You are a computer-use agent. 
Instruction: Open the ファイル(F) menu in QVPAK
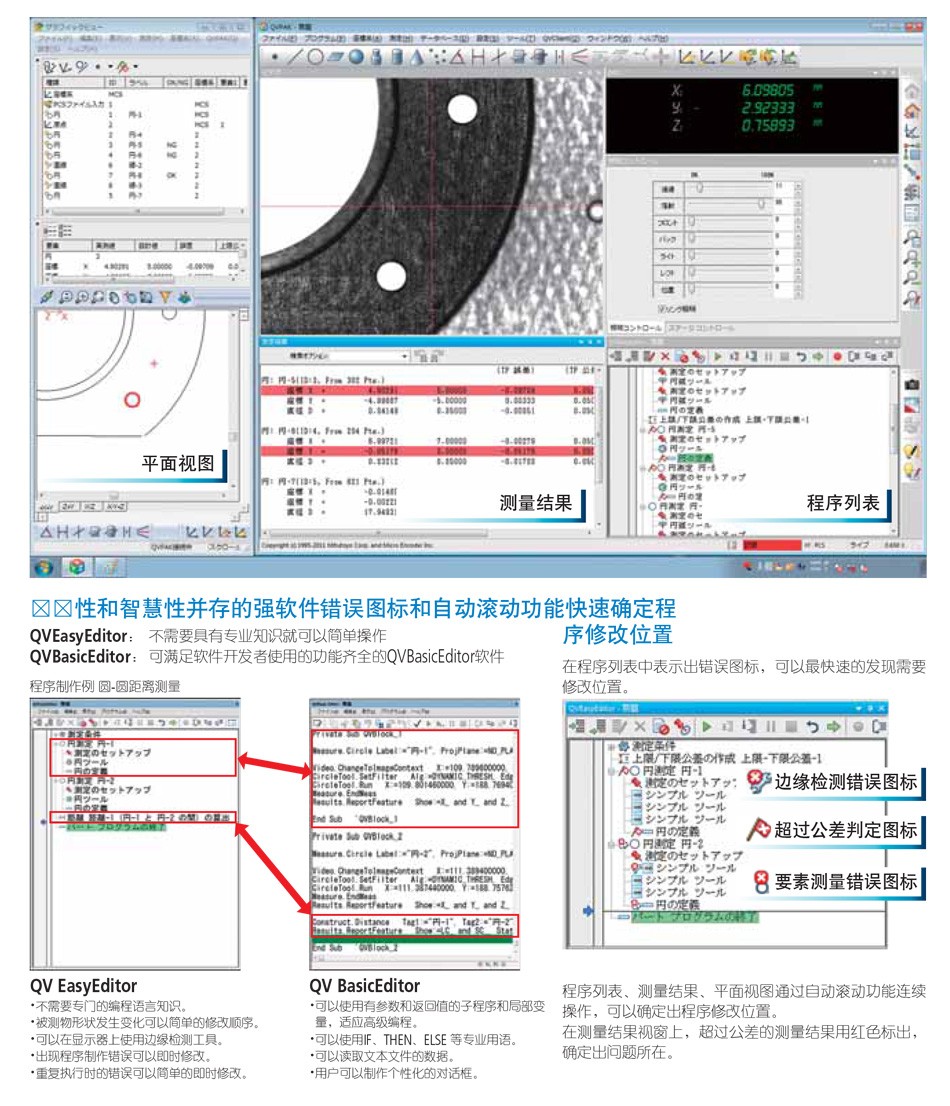[x=280, y=39]
